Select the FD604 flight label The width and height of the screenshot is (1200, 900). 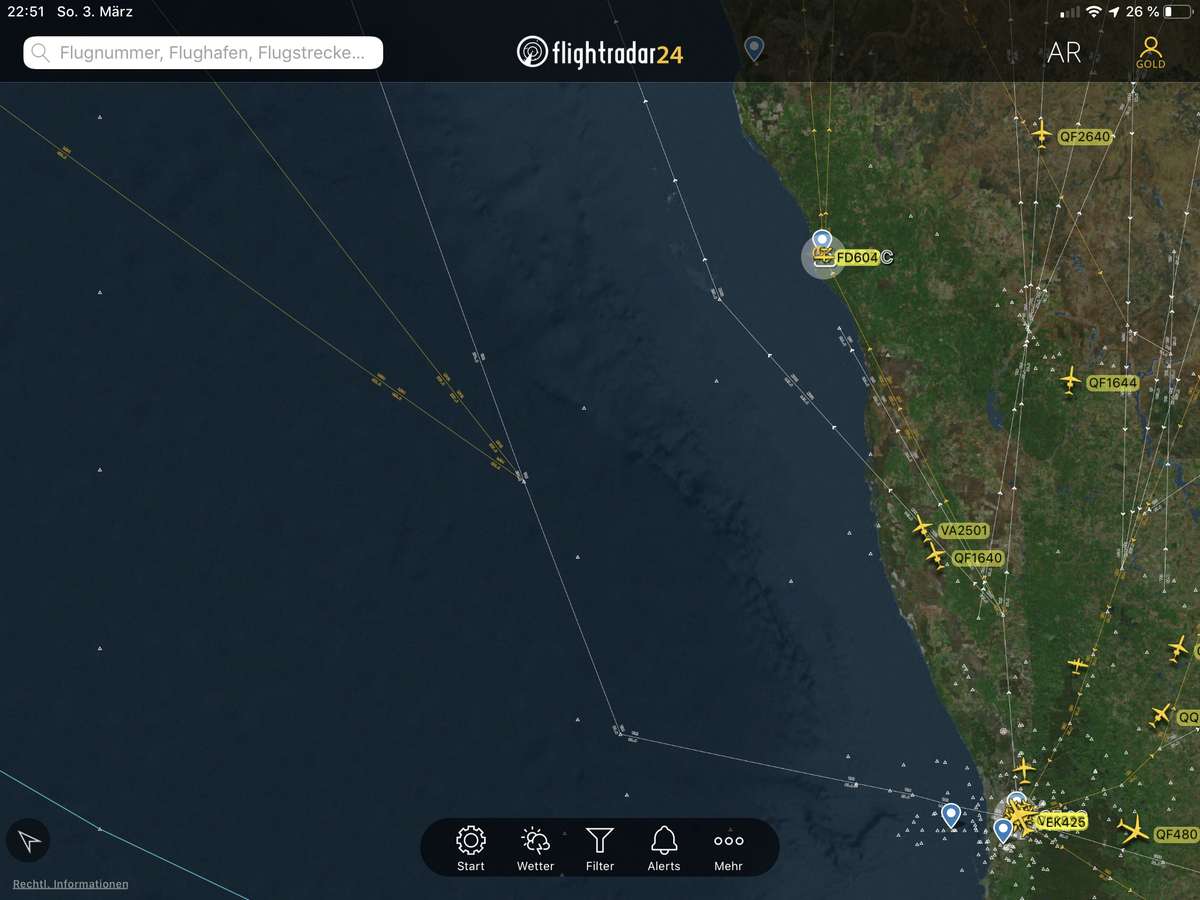tap(857, 258)
